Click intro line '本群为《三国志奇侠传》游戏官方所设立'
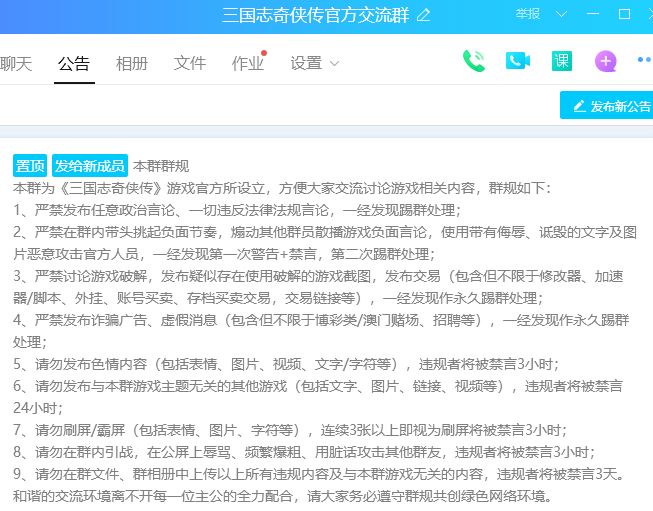 click(282, 188)
